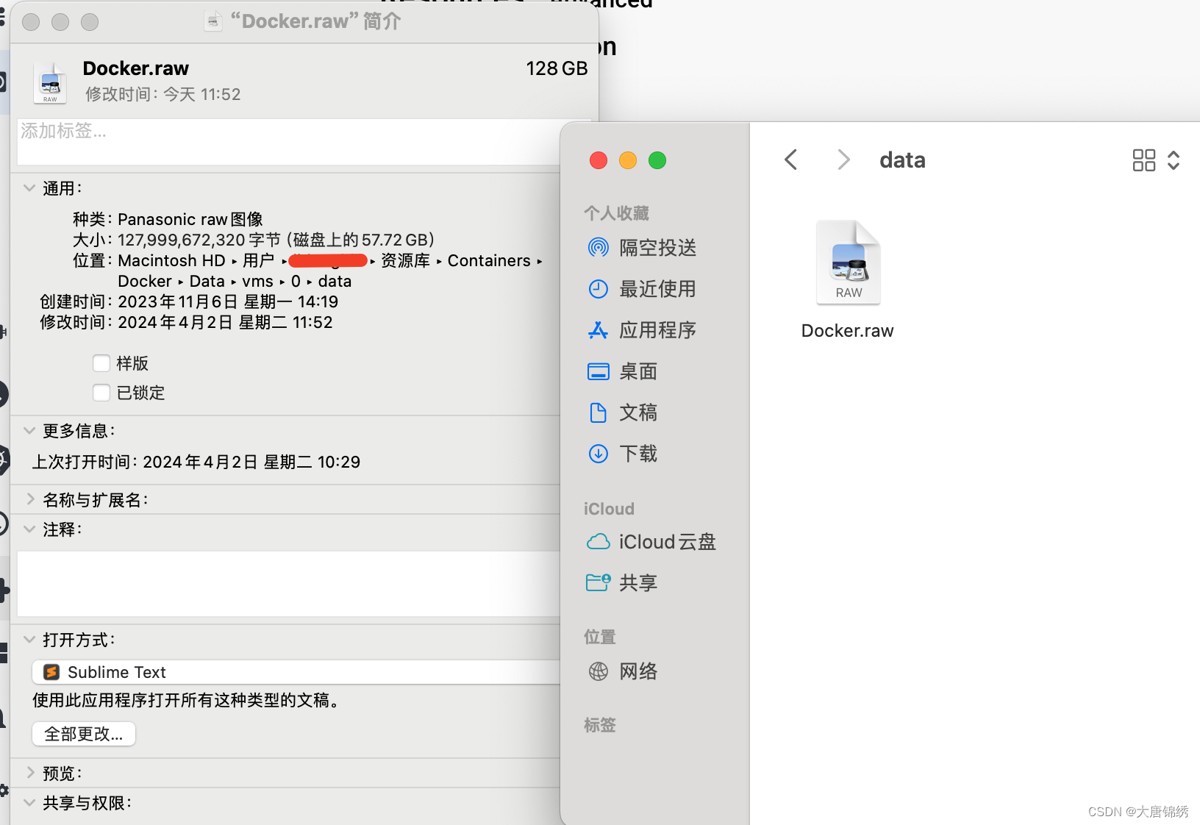Click the 种类: Panasonic raw图像 line
This screenshot has width=1200, height=825.
(168, 219)
